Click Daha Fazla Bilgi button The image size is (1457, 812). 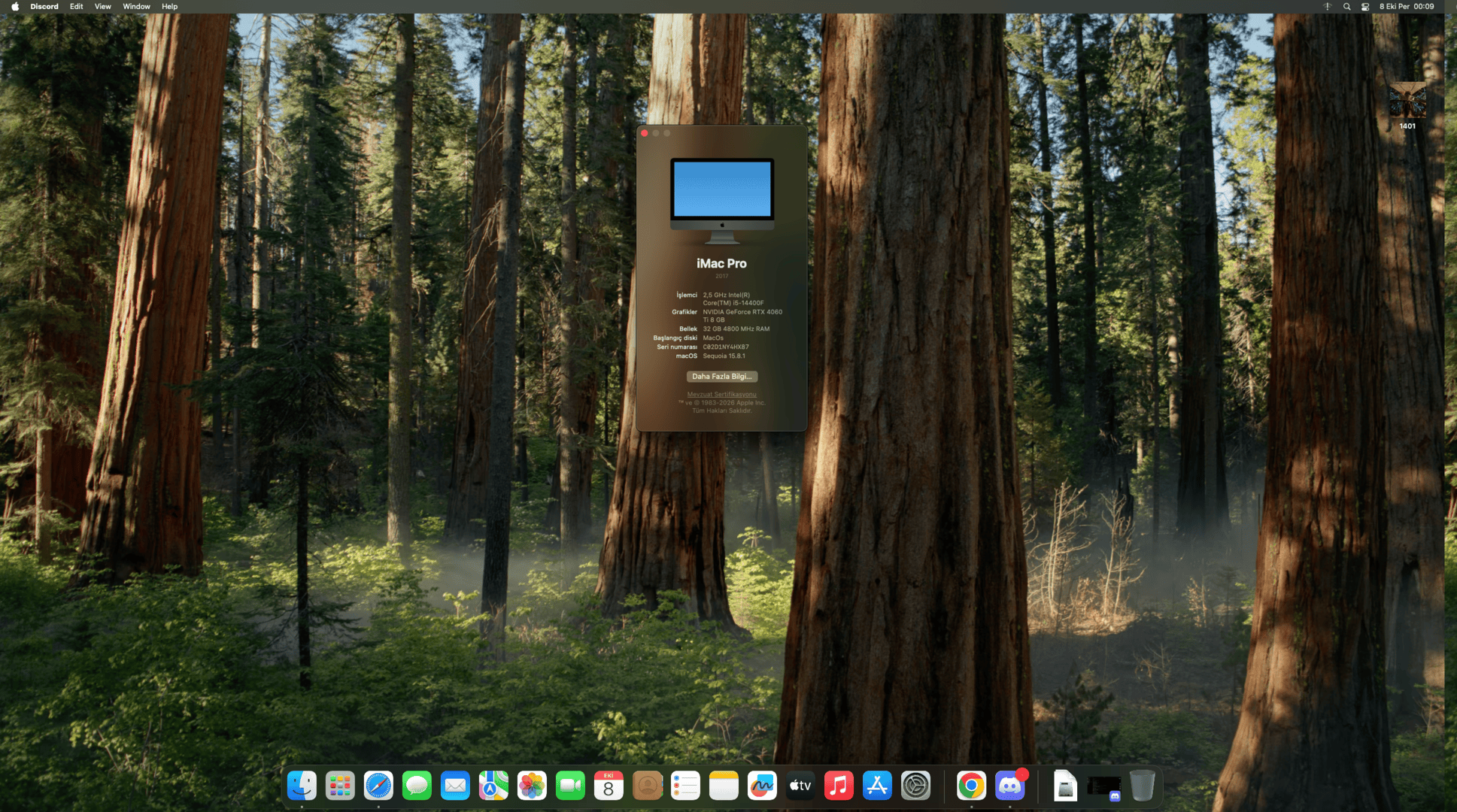point(721,377)
